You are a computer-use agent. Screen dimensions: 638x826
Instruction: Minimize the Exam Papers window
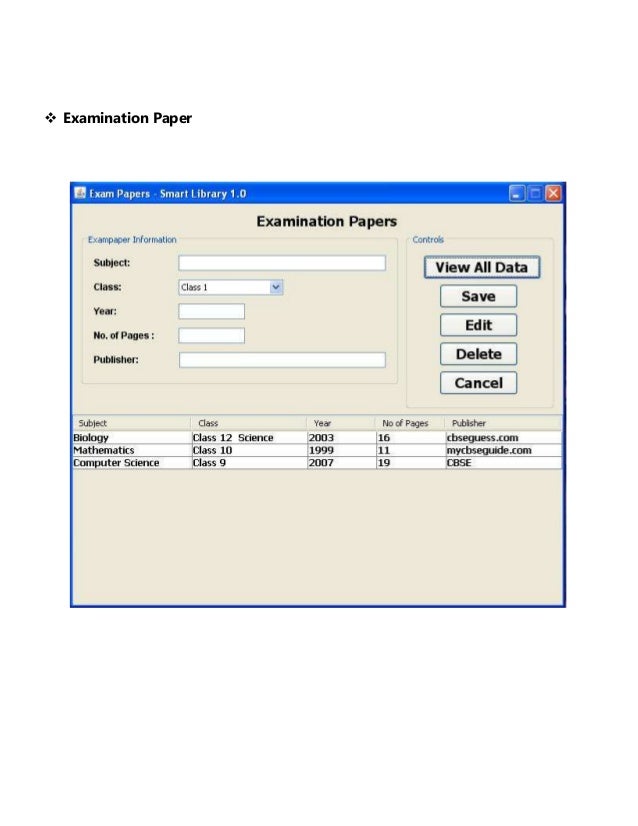point(517,194)
